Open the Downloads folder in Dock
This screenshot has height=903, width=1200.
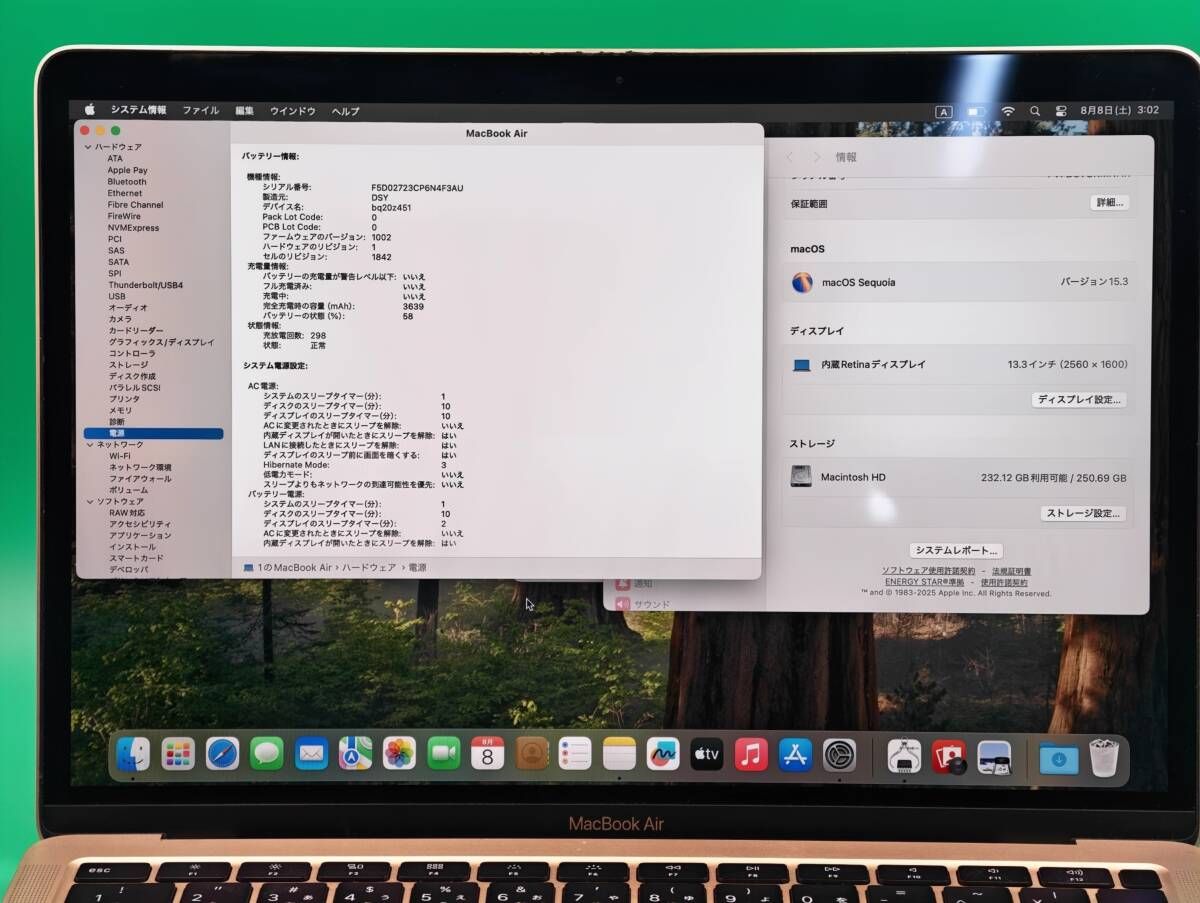1059,758
